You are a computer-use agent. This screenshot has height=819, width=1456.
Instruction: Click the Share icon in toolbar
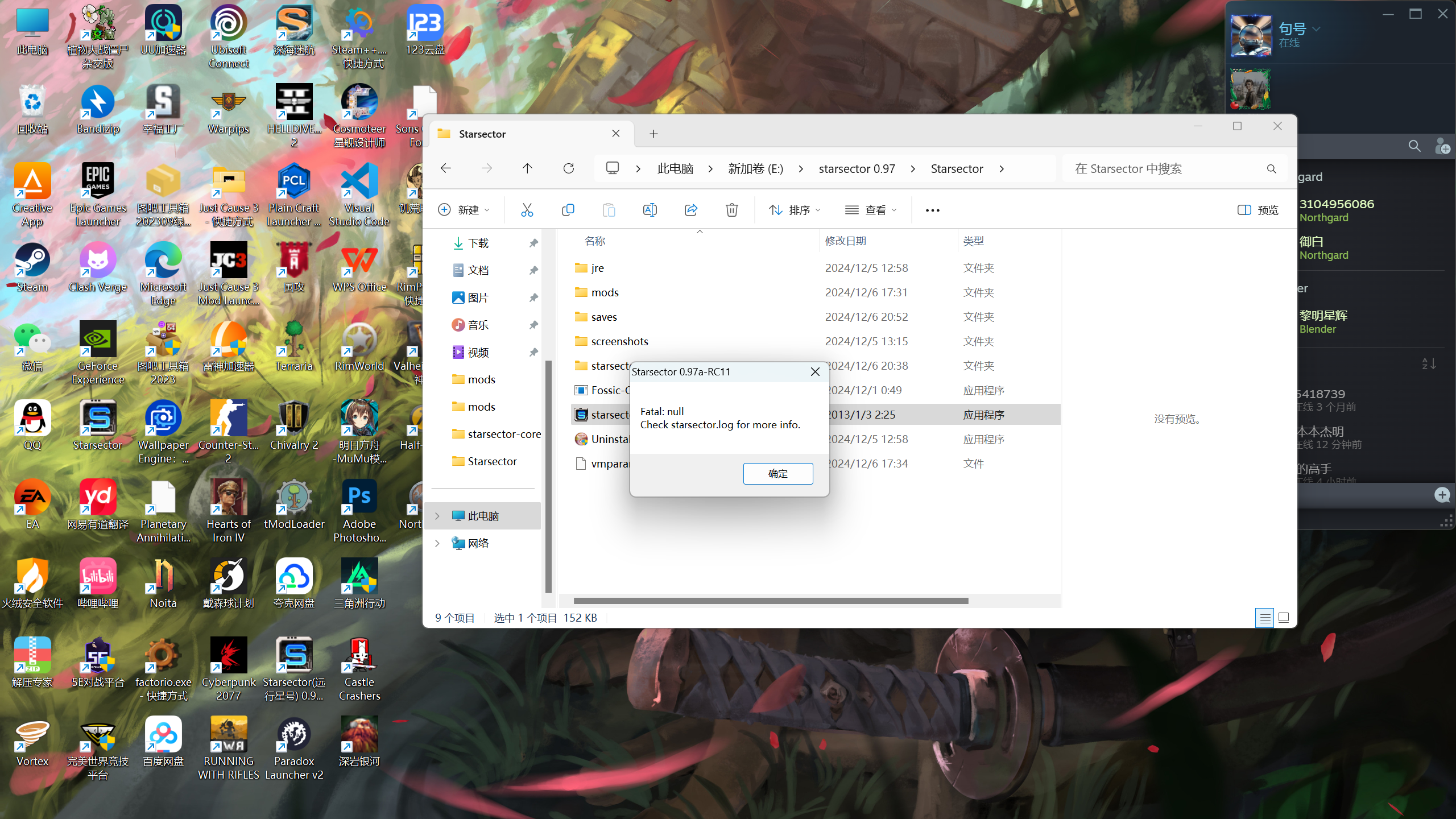tap(690, 210)
